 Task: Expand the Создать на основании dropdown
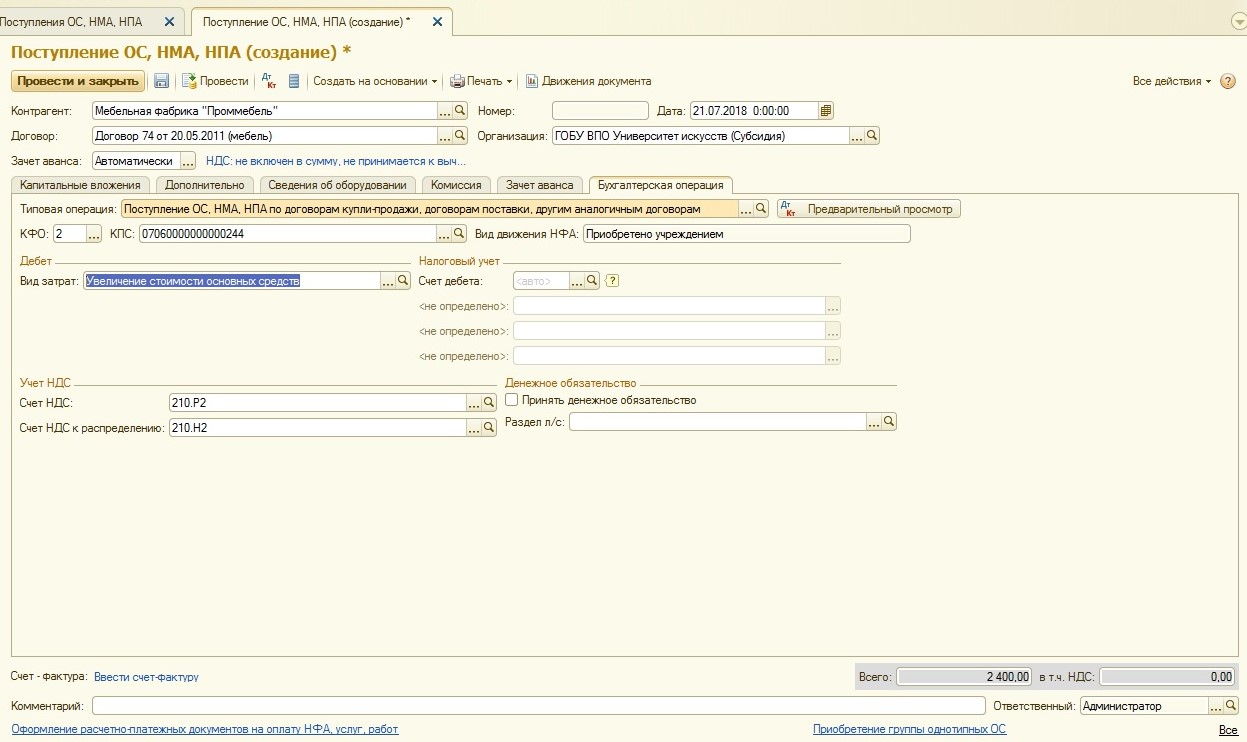tap(375, 81)
